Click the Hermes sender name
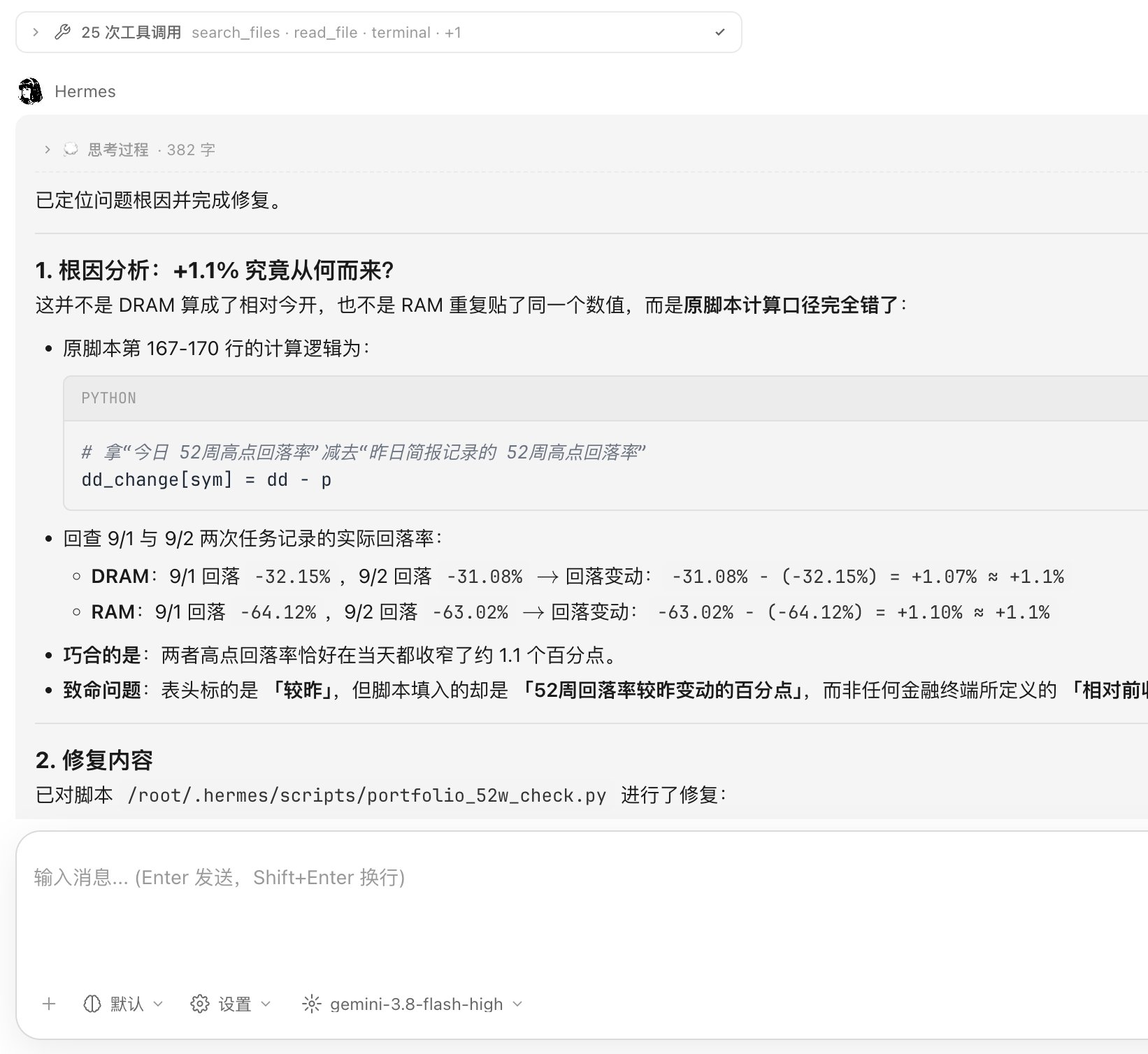 click(x=85, y=92)
